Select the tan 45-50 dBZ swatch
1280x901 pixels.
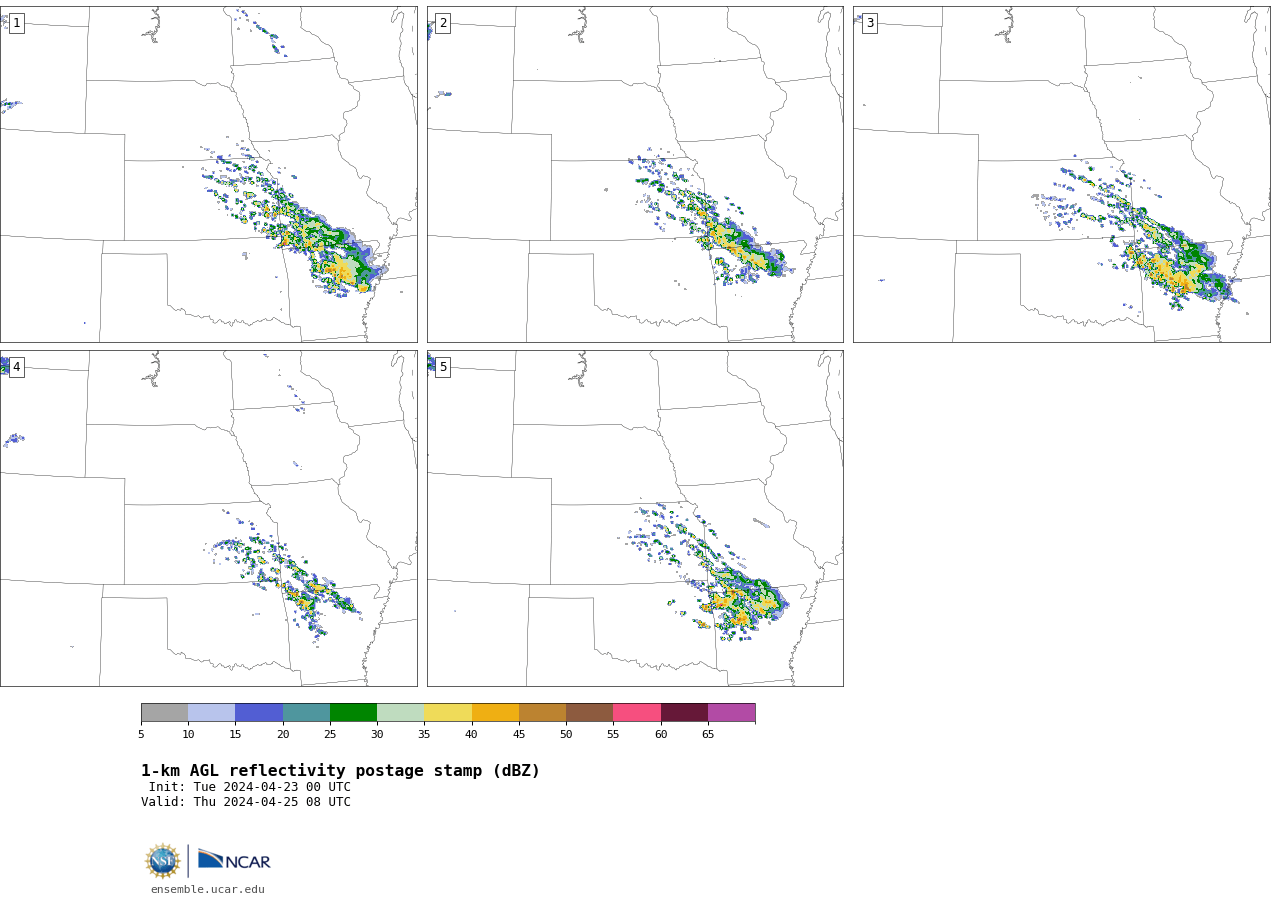click(542, 713)
